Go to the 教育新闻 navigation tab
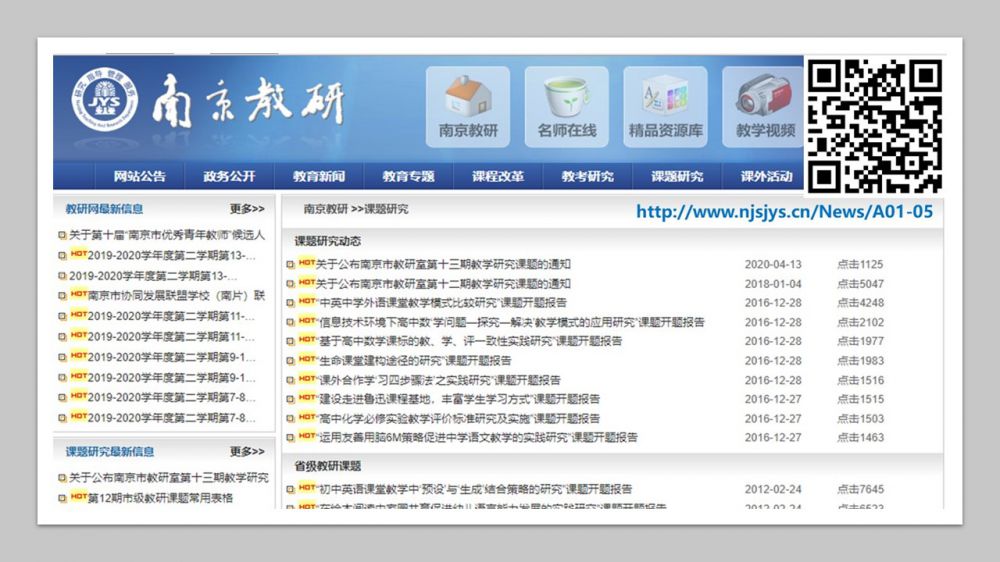This screenshot has width=1000, height=562. click(x=319, y=177)
